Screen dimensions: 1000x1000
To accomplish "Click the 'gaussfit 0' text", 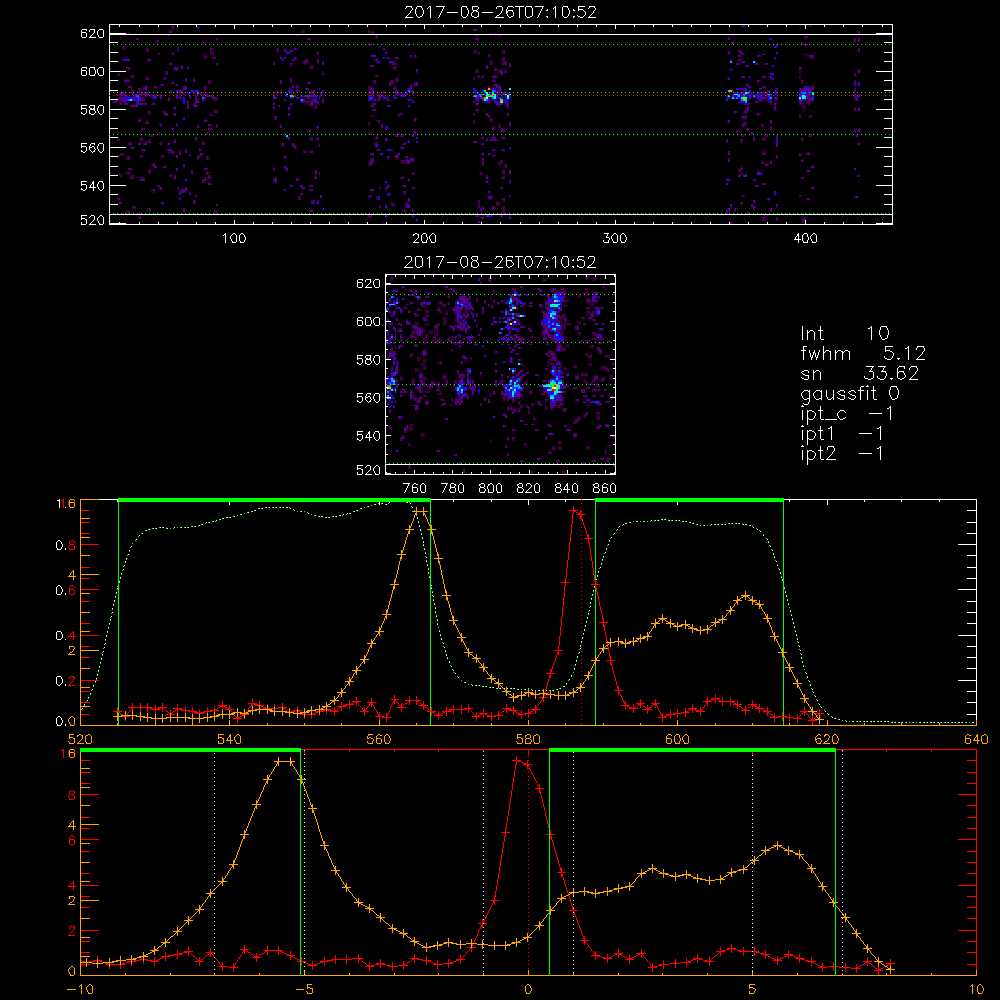I will 849,393.
